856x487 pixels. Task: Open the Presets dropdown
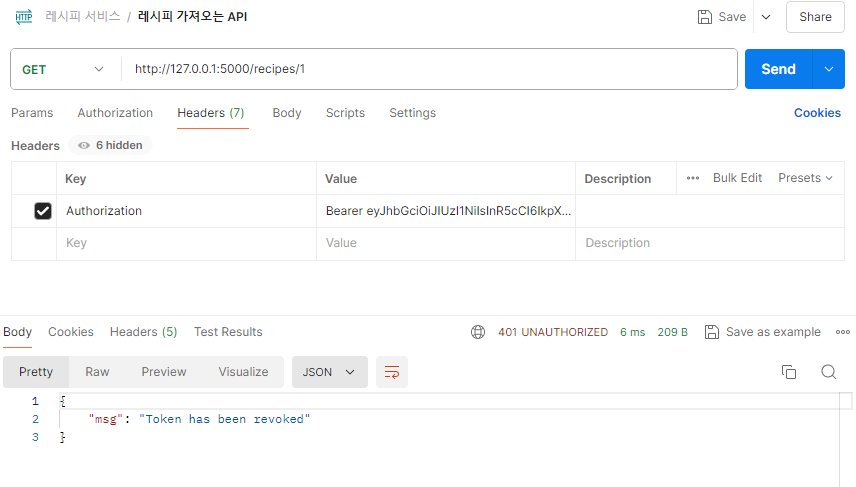(805, 178)
